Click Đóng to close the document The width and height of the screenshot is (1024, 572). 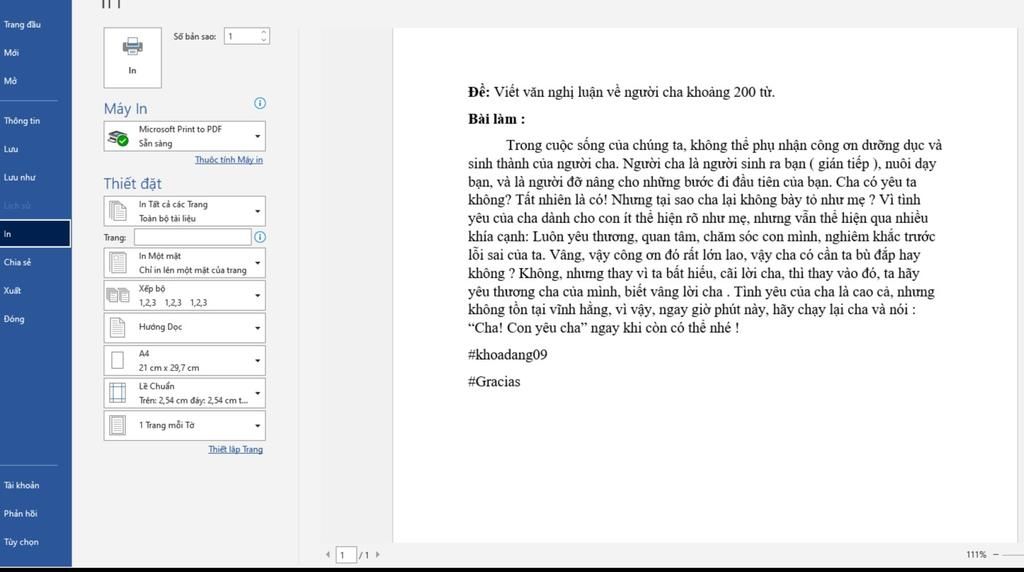[x=14, y=319]
